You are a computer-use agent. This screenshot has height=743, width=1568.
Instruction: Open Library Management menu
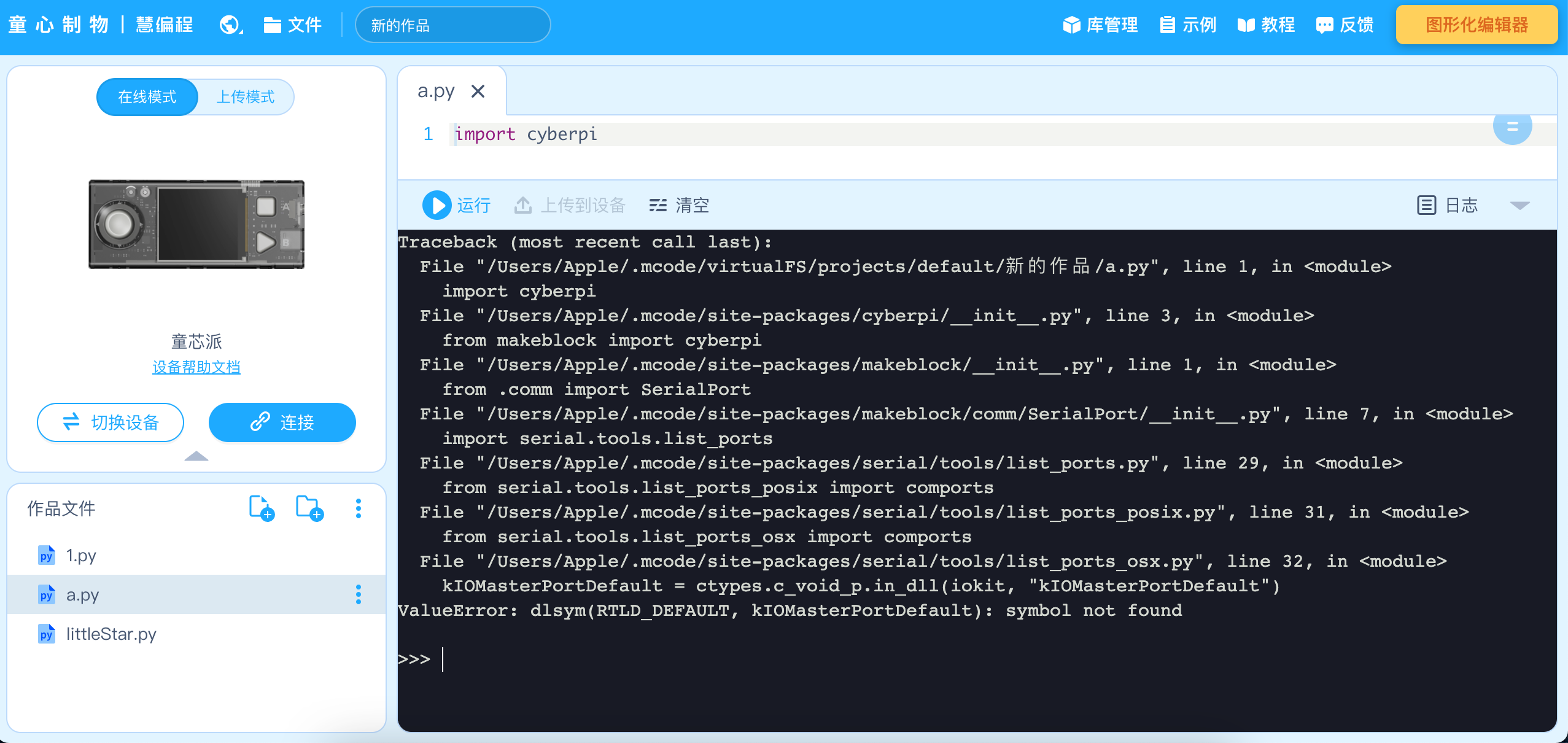pos(1100,25)
